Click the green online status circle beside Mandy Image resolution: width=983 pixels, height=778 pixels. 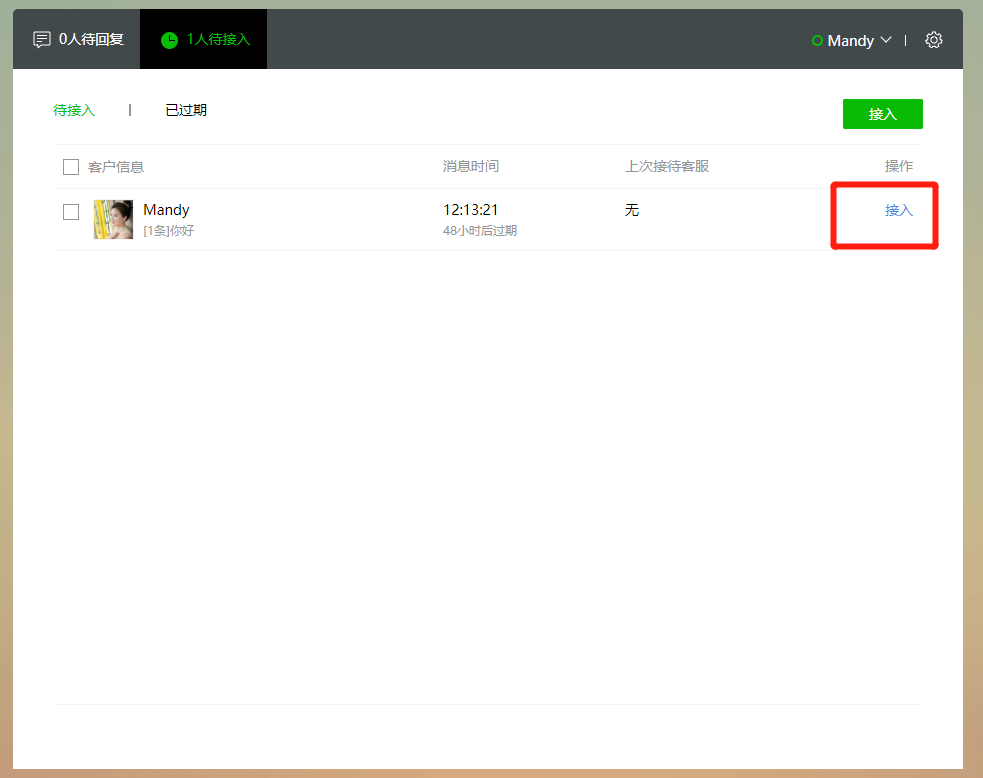pyautogui.click(x=817, y=41)
